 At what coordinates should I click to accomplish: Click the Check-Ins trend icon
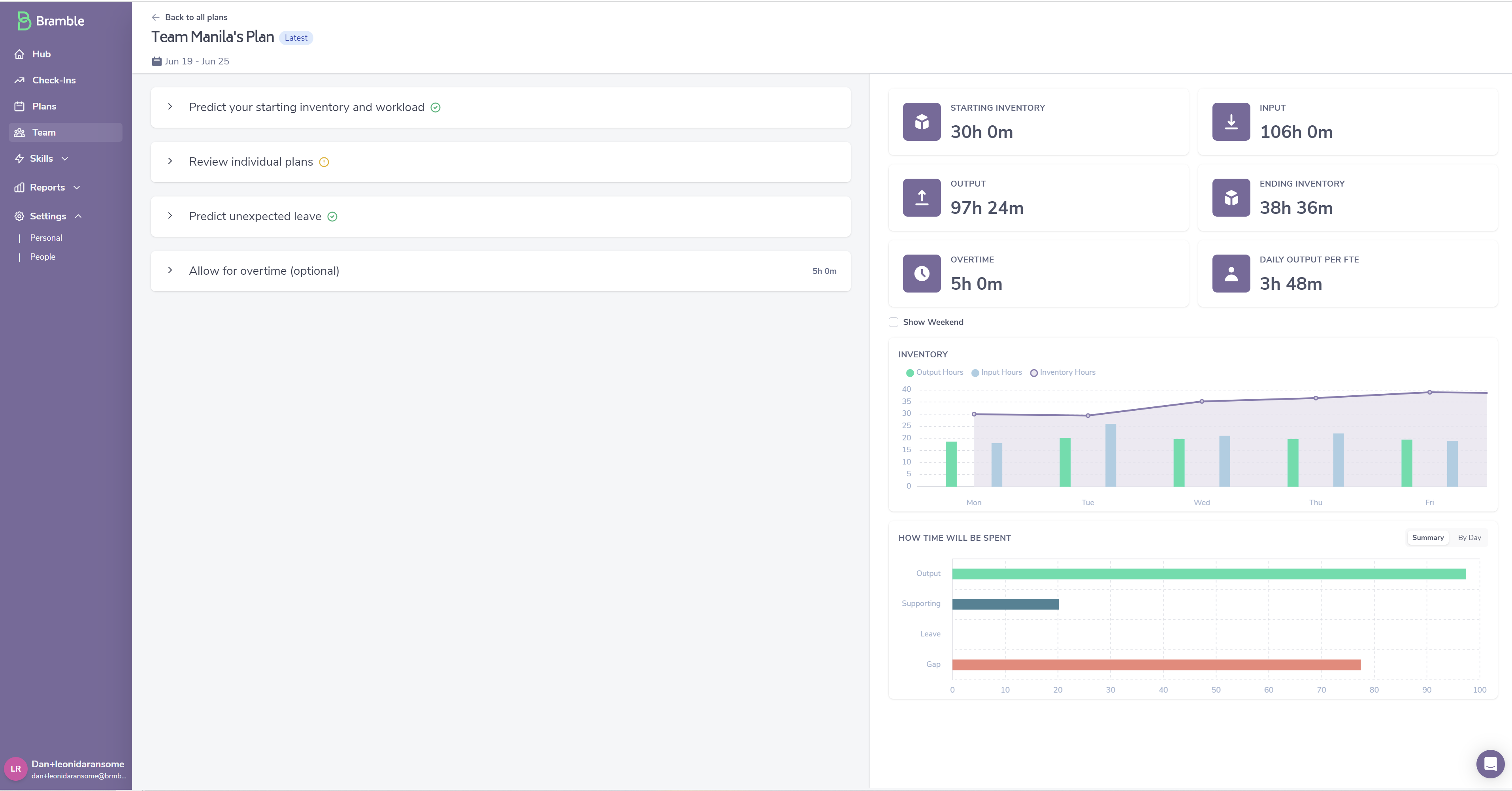[19, 81]
